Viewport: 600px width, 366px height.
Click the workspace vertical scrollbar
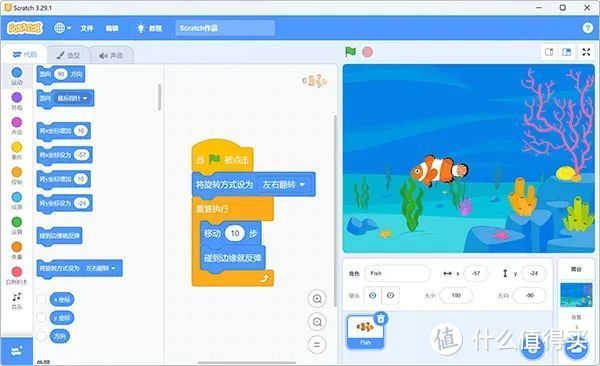pyautogui.click(x=335, y=211)
